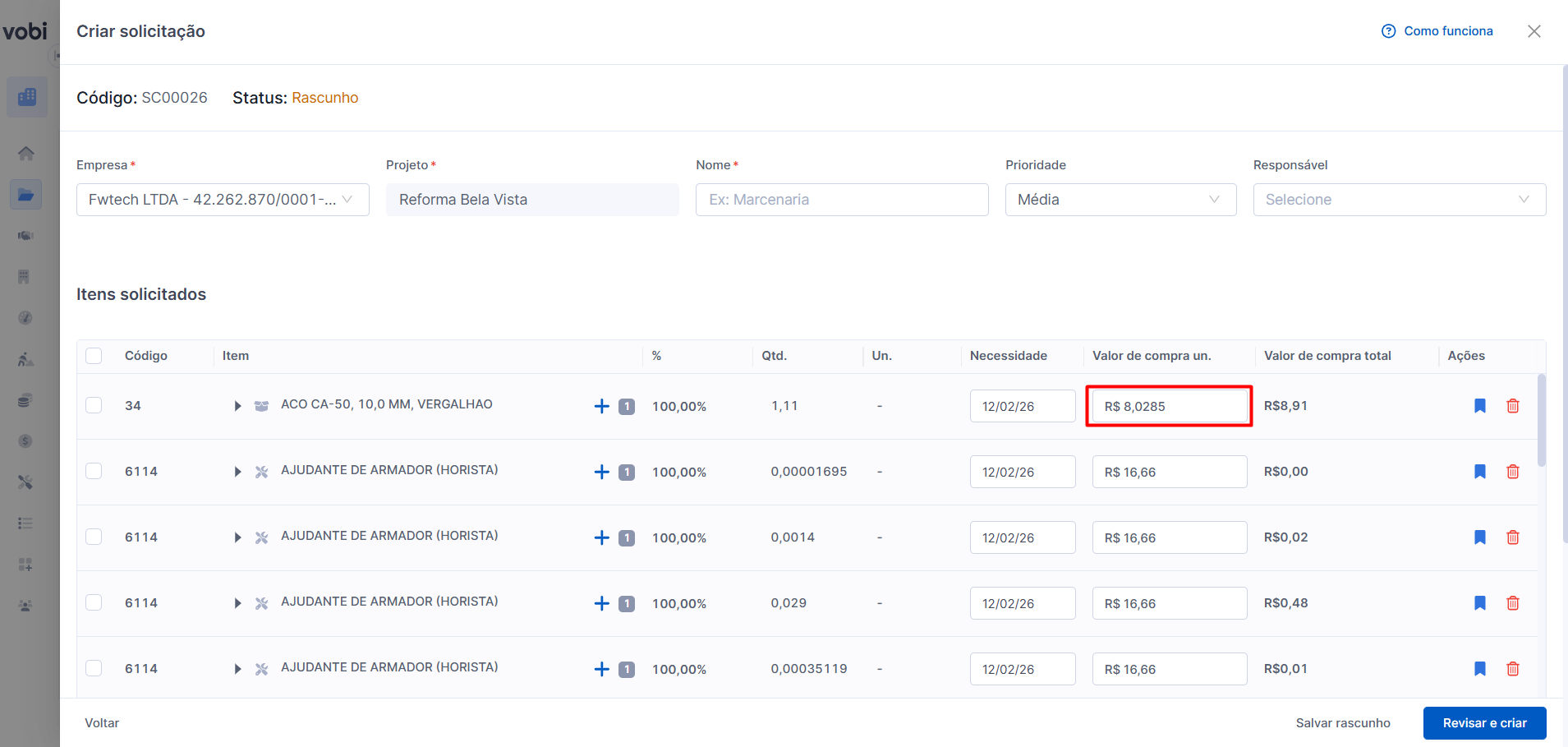This screenshot has height=747, width=1568.
Task: Open home icon in left sidebar
Action: pos(26,154)
